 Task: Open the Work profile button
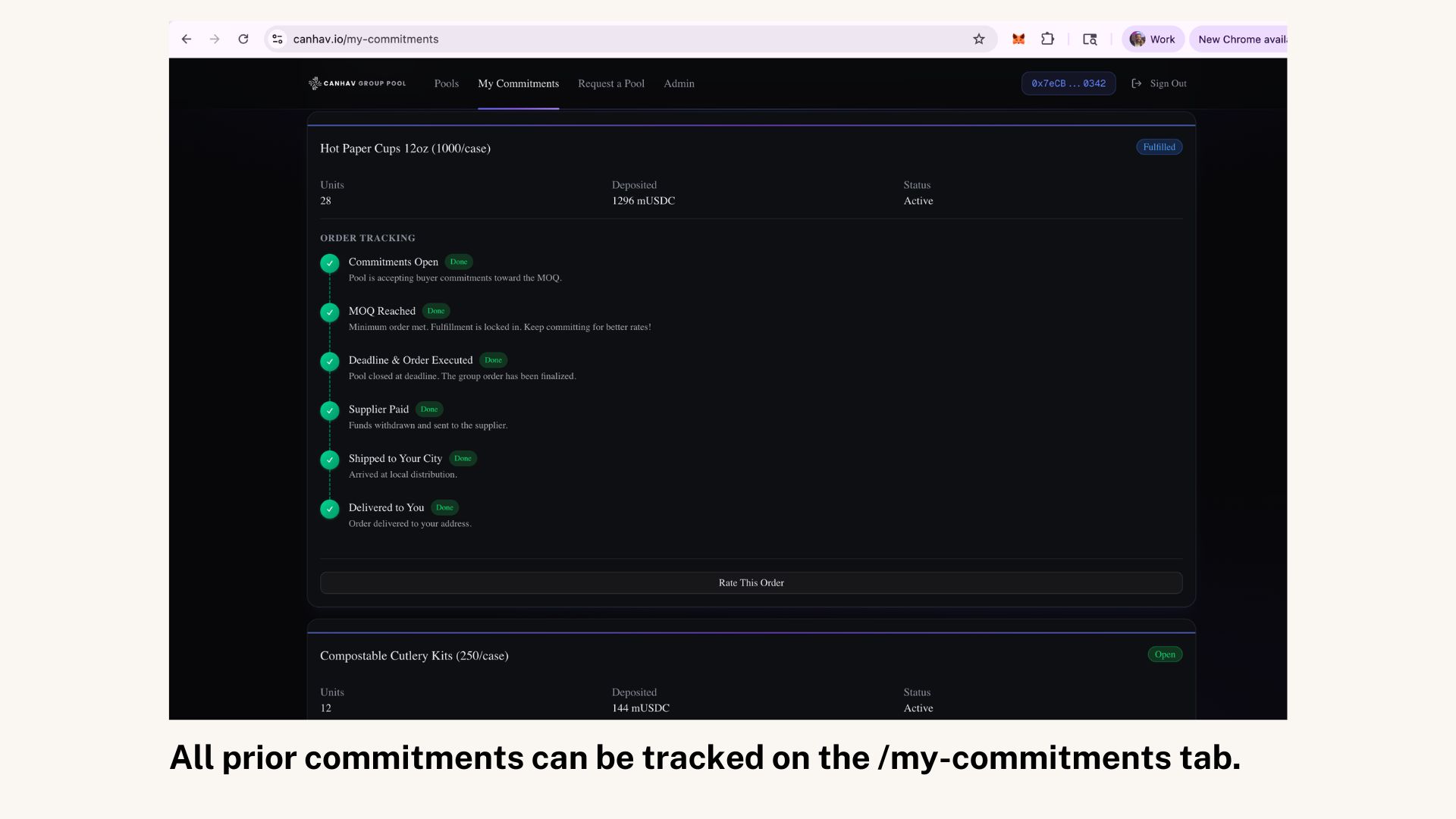[1153, 39]
